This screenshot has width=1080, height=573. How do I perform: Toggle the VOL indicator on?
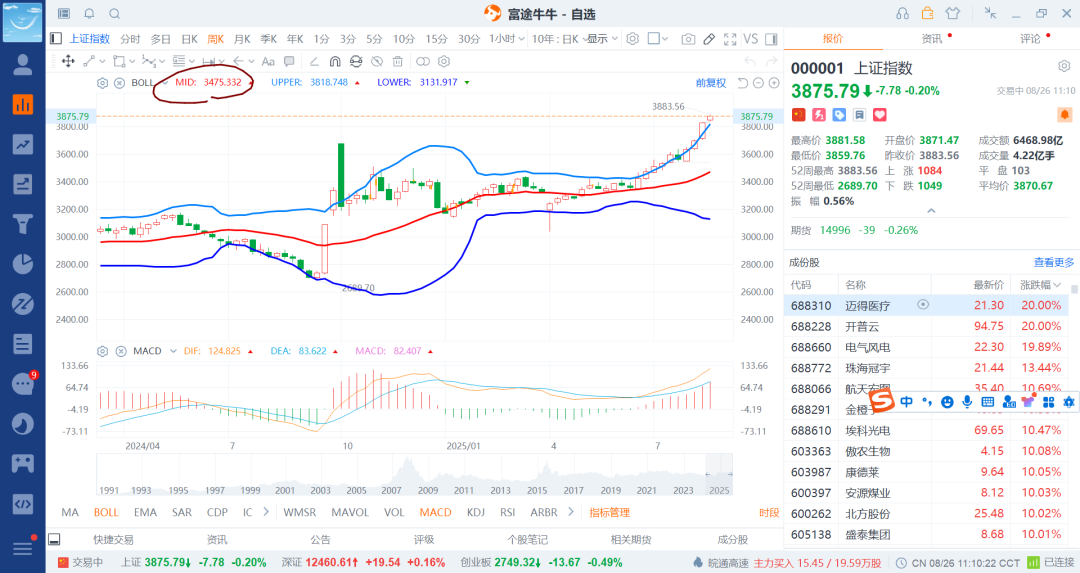click(x=394, y=512)
